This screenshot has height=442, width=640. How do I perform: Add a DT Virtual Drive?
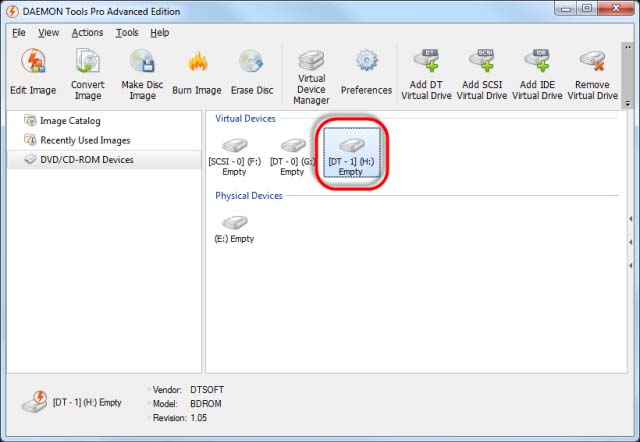[427, 74]
